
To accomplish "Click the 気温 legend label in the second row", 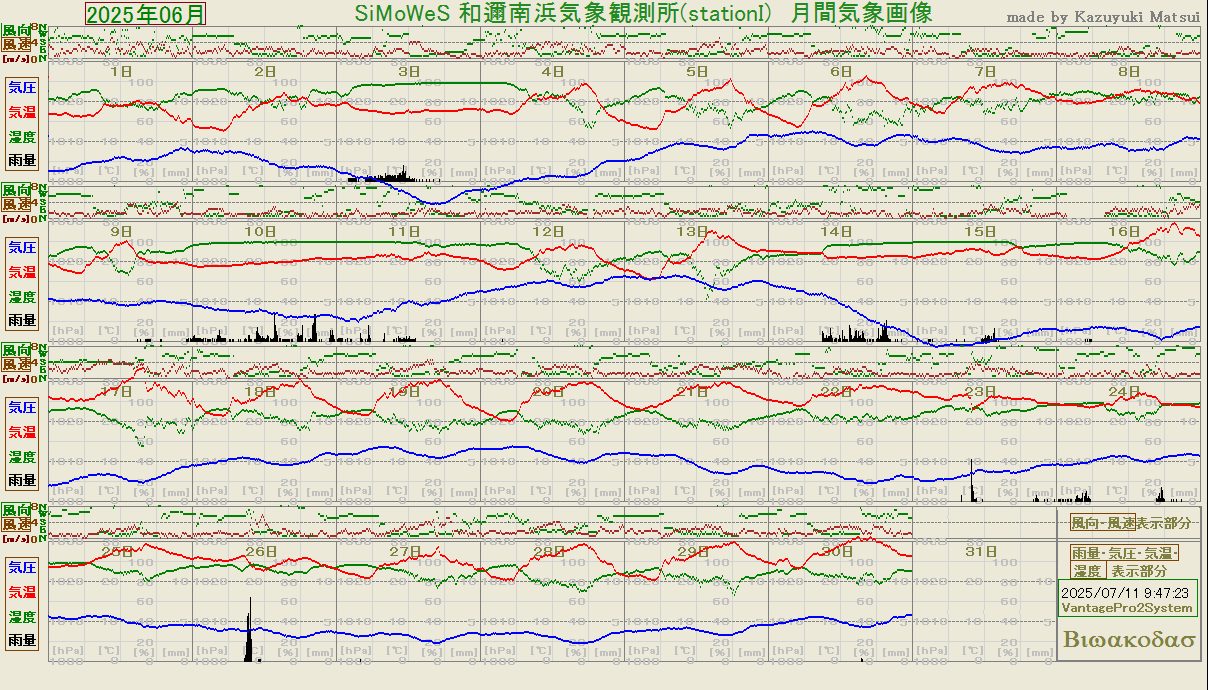I will point(22,272).
